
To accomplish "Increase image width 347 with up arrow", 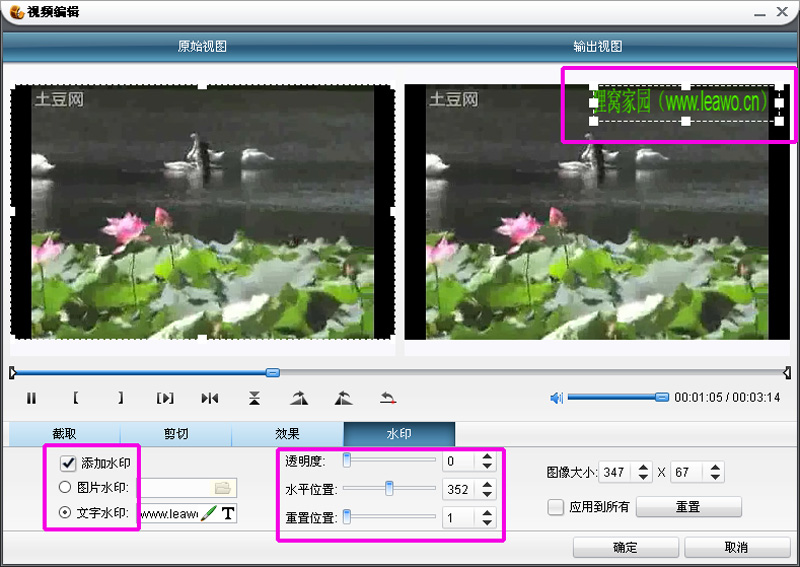I will (x=643, y=467).
